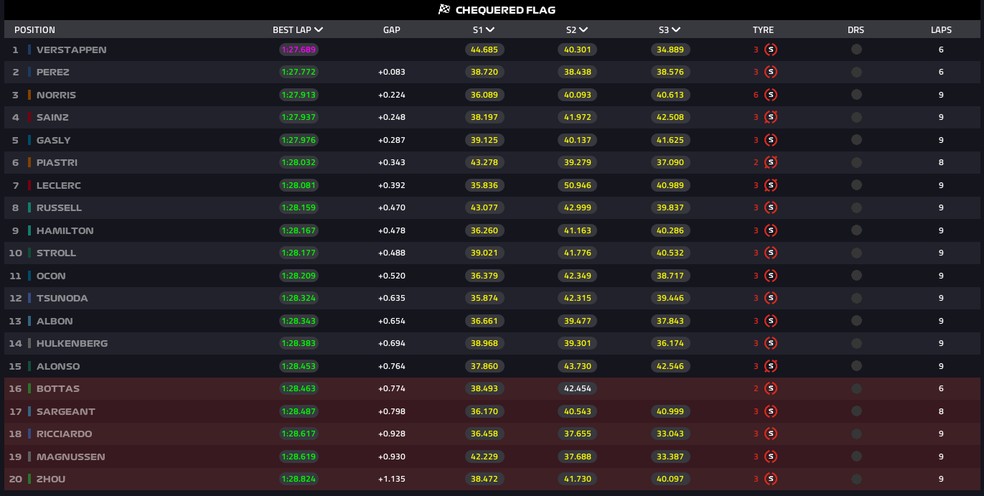Select Gasly's soft tyre icon
Viewport: 984px width, 496px height.
click(x=771, y=140)
